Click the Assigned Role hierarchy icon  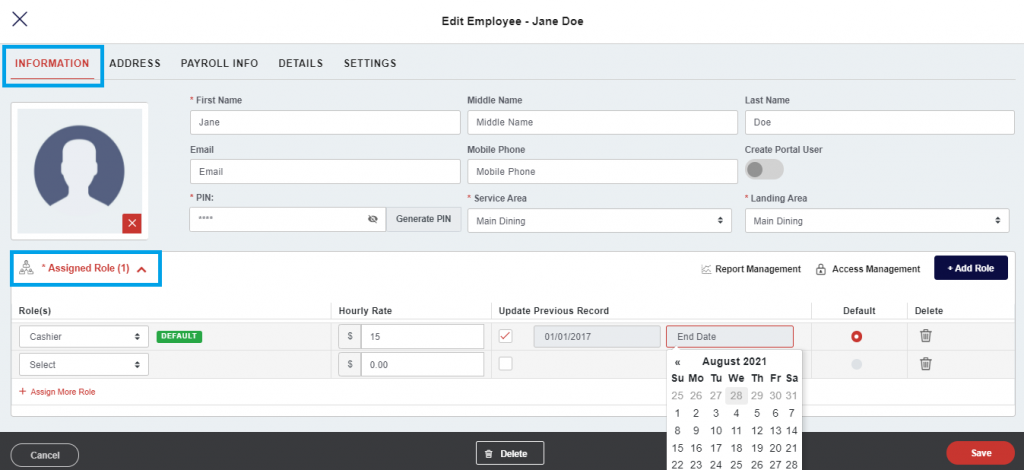(27, 268)
